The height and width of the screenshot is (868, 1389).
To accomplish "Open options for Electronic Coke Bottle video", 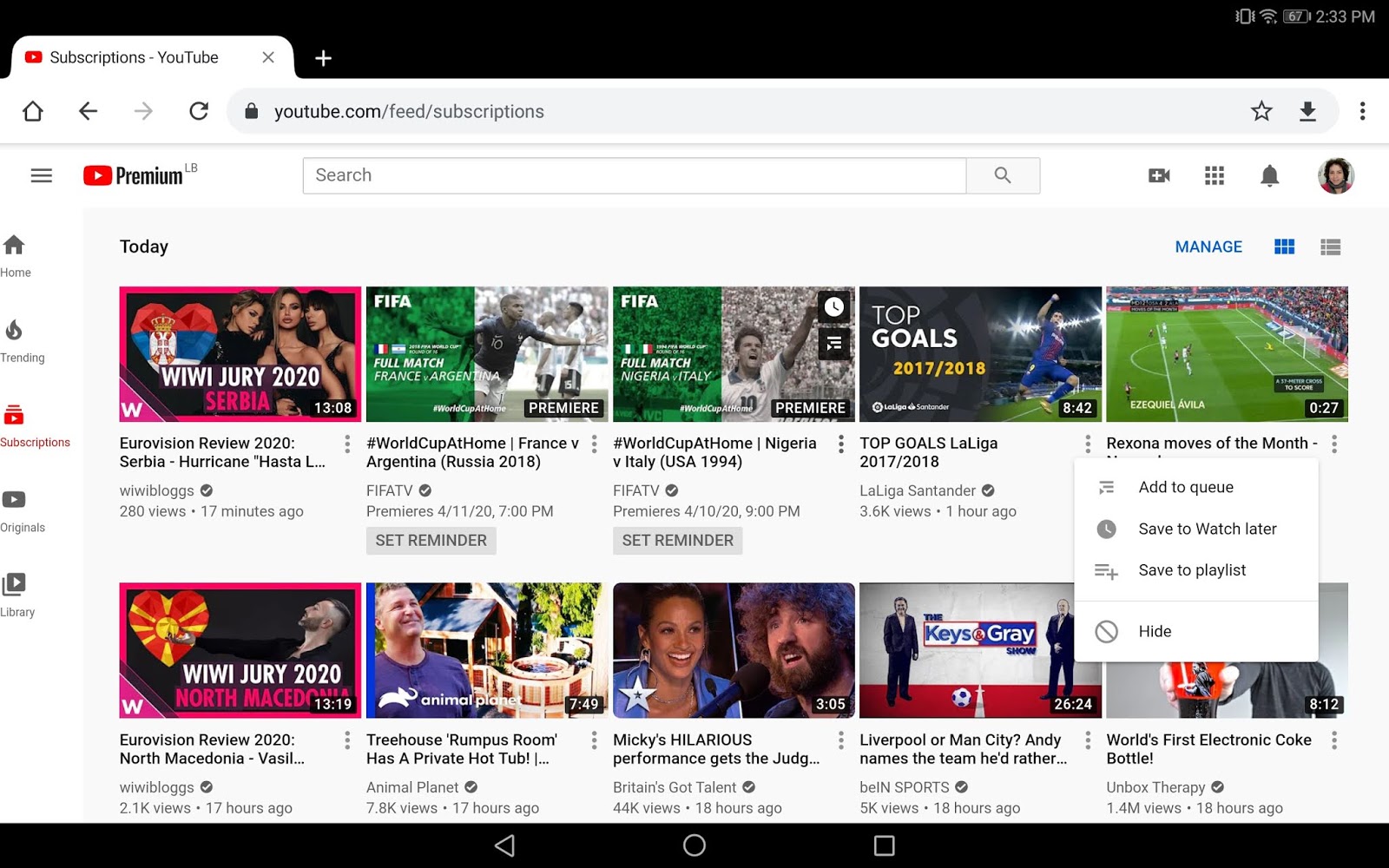I will coord(1334,740).
